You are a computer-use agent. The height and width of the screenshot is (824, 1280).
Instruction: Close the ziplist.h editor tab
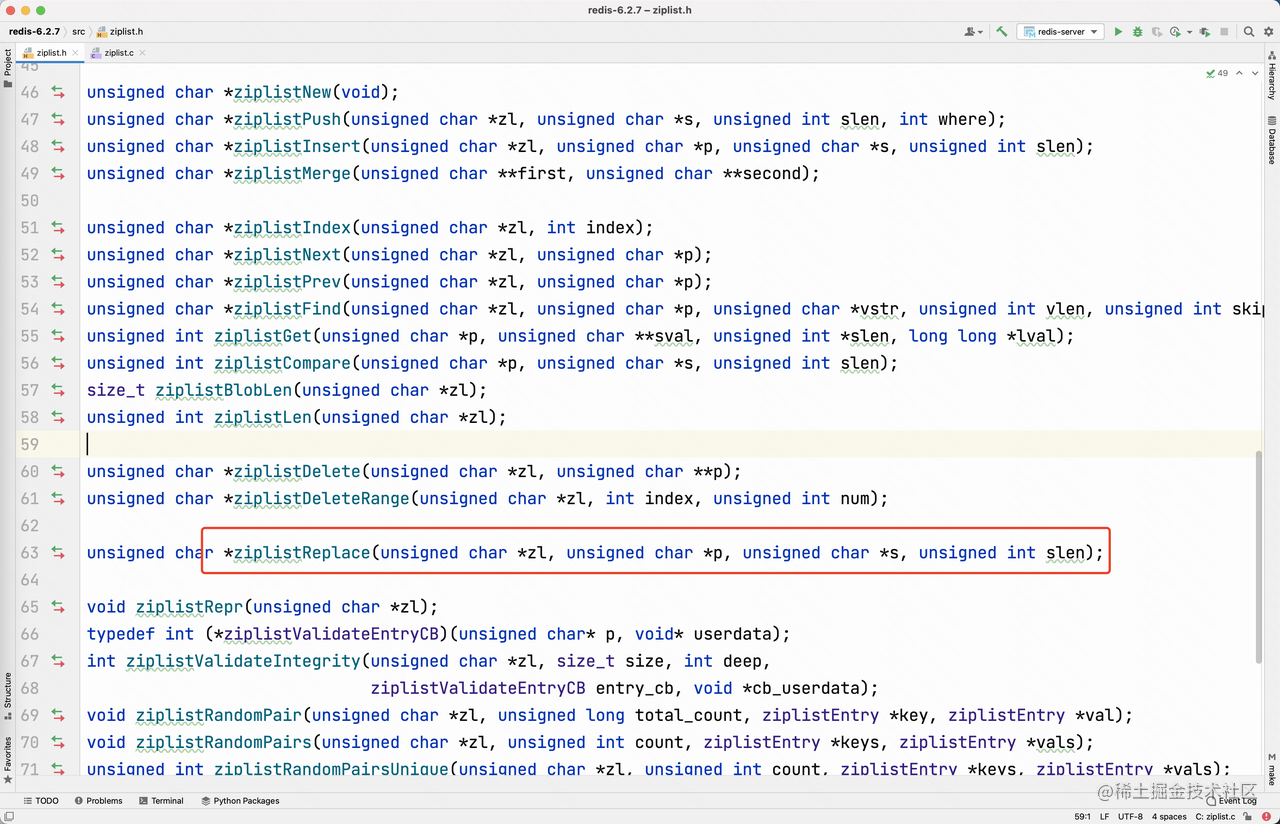point(76,52)
